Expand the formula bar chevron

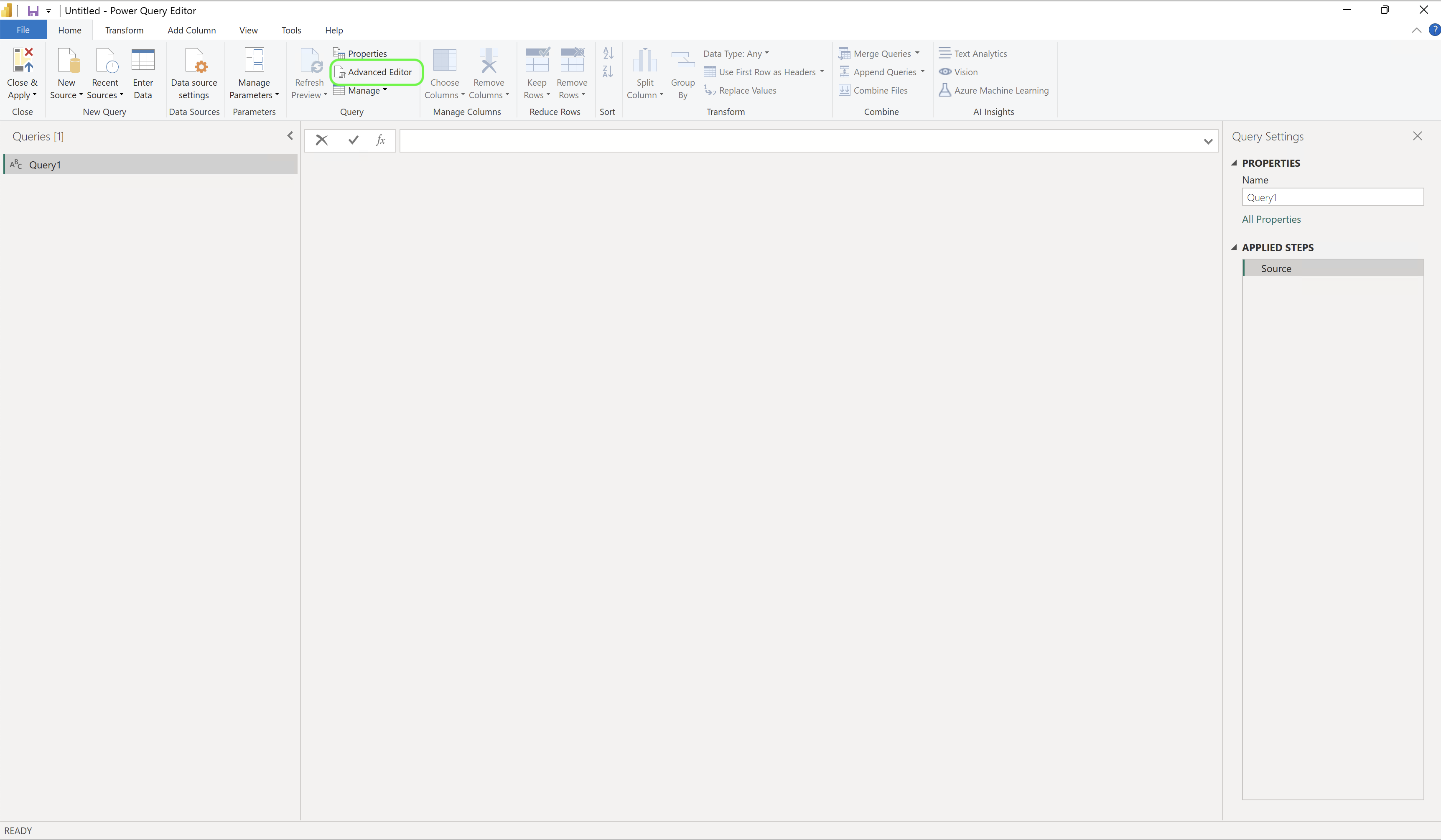[1208, 141]
